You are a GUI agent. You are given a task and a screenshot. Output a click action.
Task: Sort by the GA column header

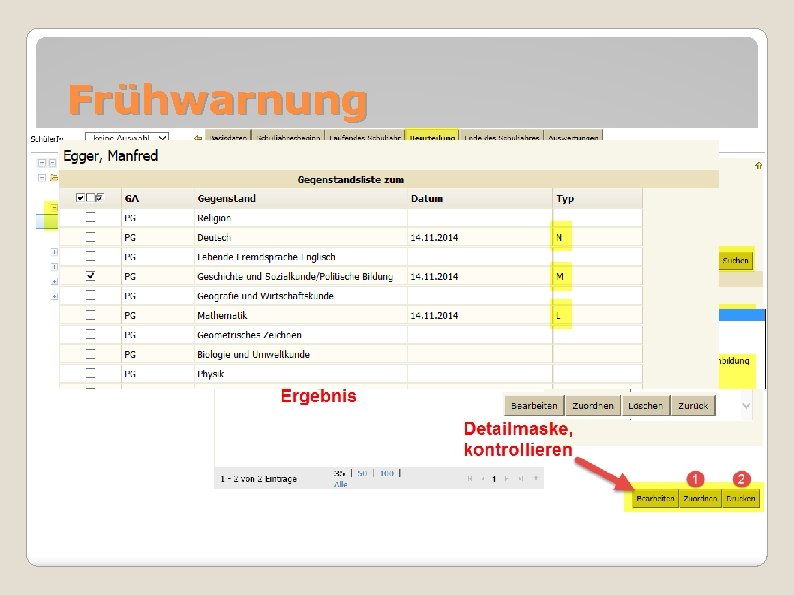(x=132, y=199)
